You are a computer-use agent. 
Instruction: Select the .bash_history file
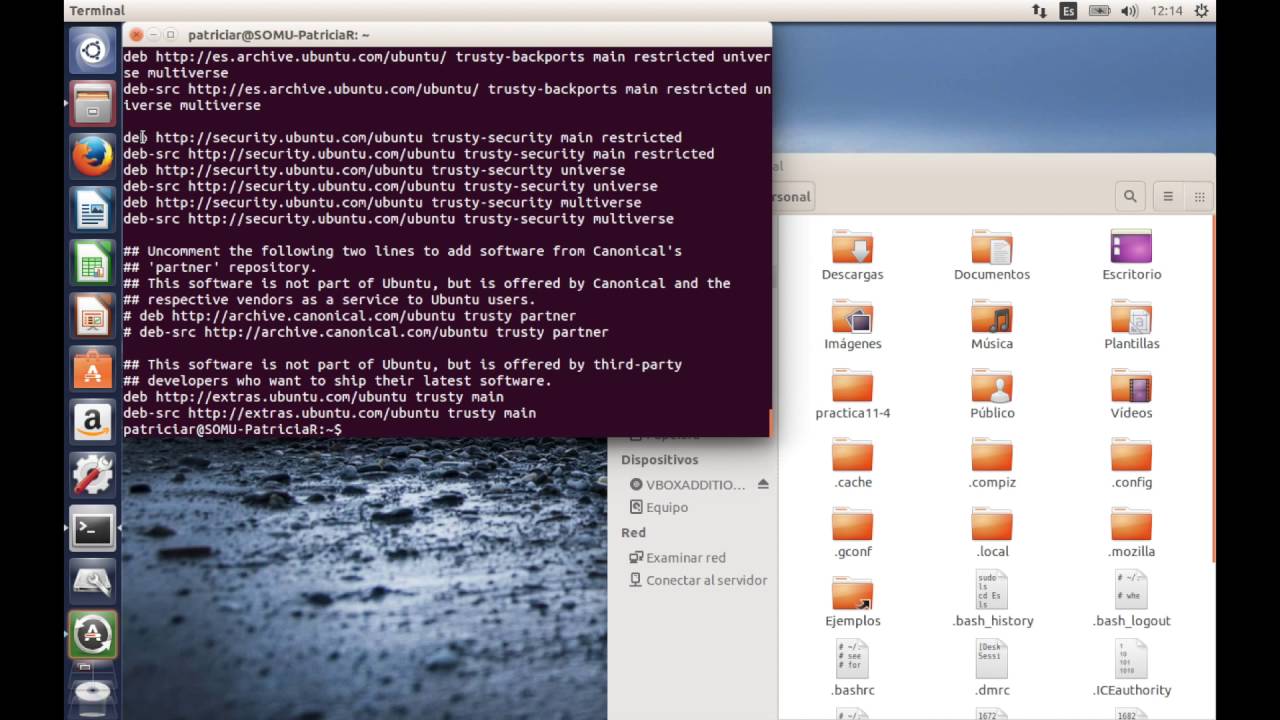pos(992,599)
